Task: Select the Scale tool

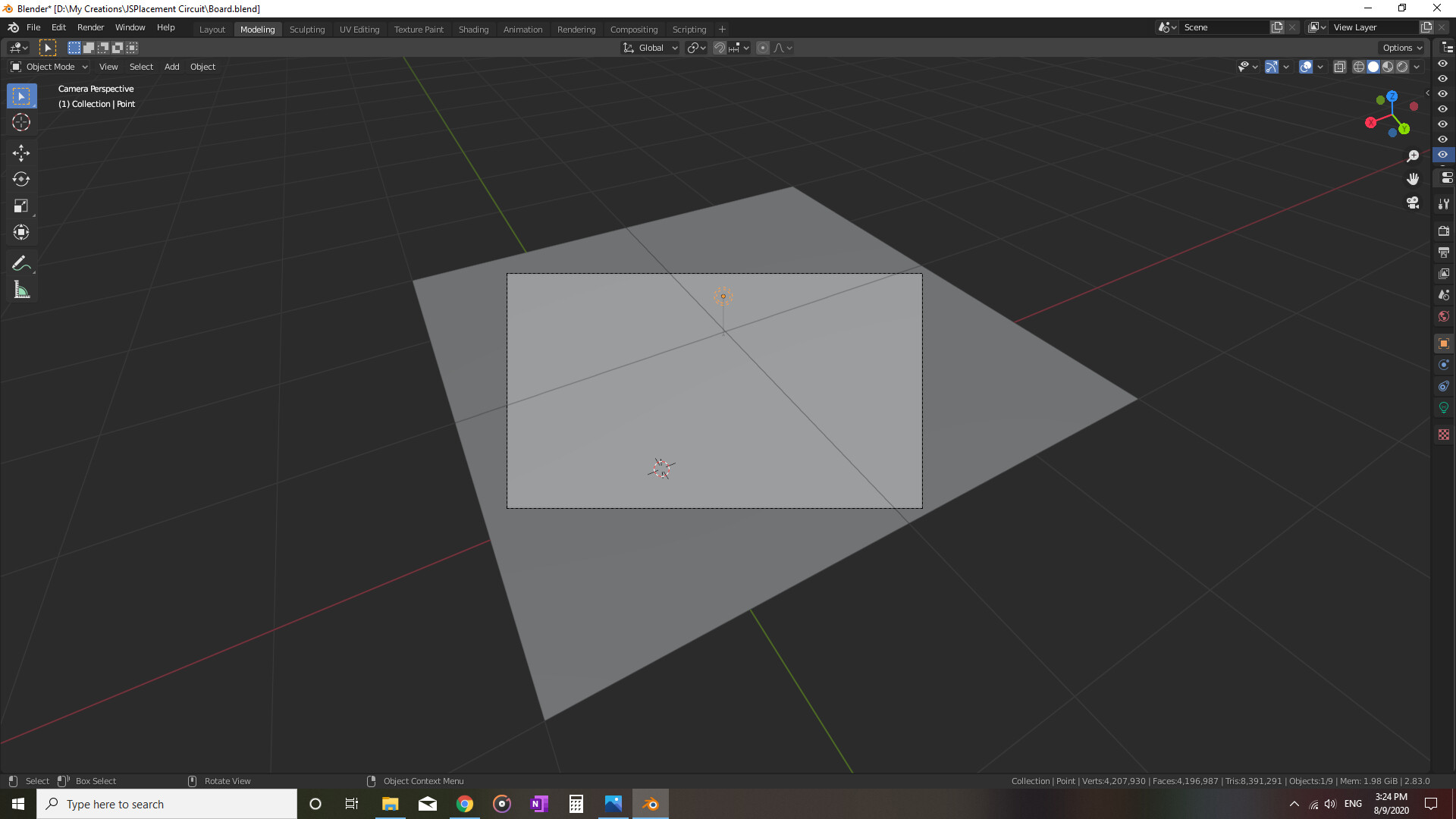Action: 20,206
